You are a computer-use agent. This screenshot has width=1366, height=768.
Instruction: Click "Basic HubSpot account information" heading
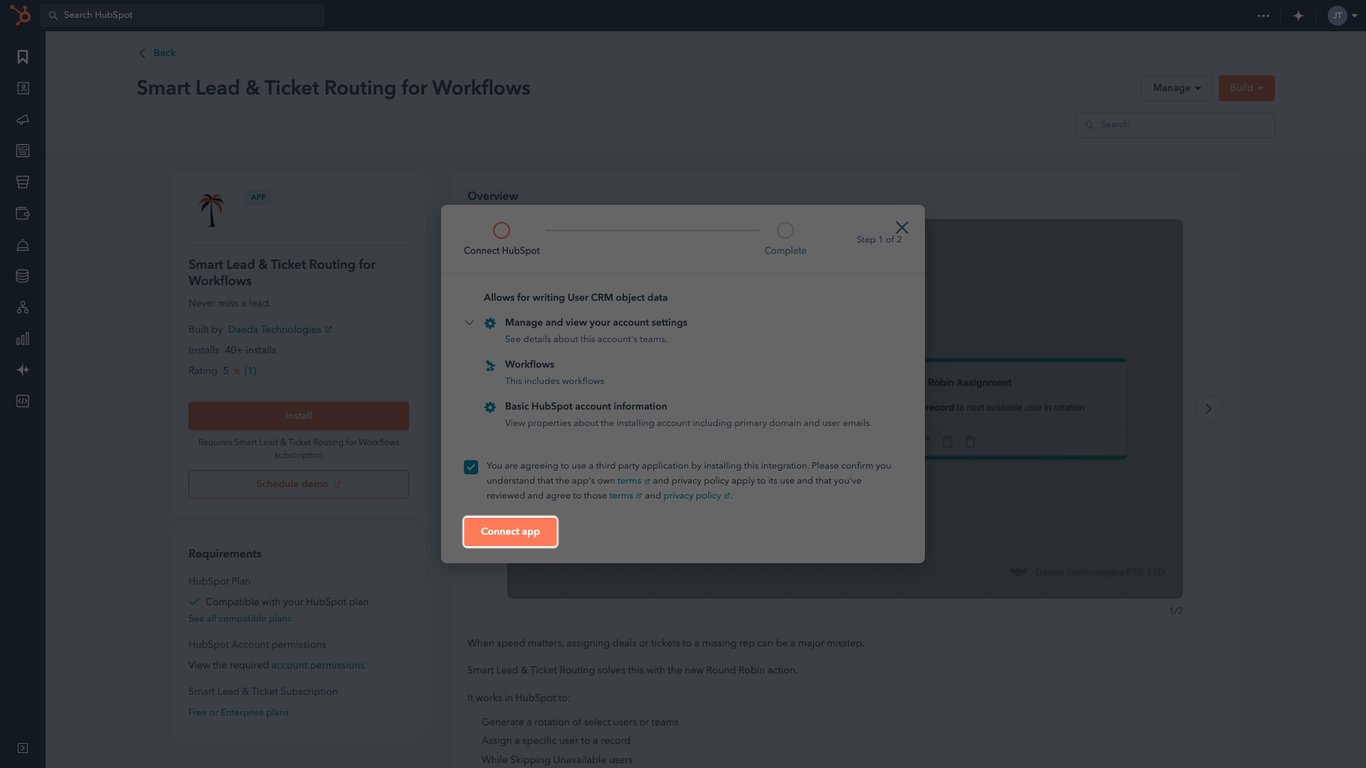pos(586,406)
